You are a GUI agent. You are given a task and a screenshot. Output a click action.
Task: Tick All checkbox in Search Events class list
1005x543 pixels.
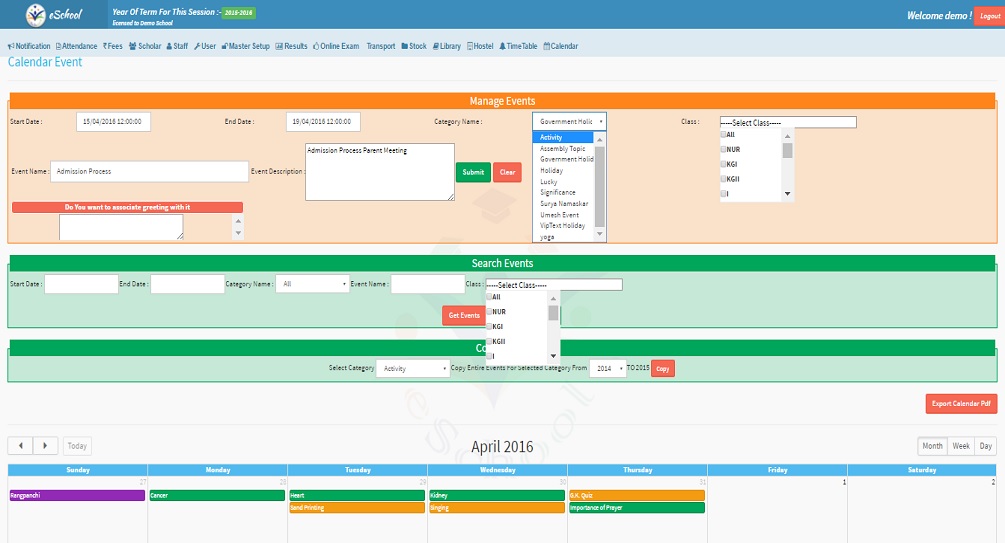point(489,297)
